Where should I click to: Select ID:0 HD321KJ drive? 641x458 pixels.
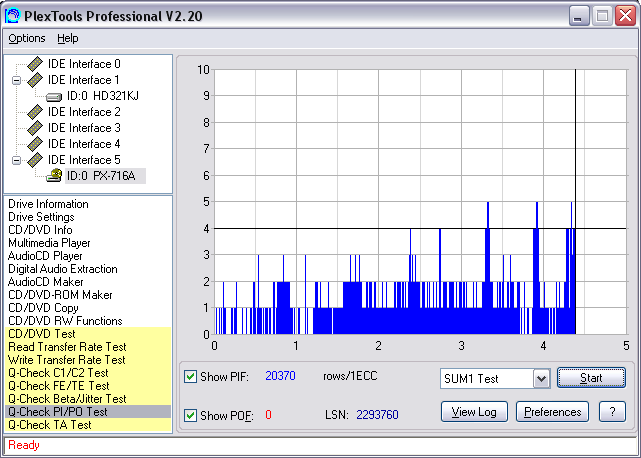[103, 96]
